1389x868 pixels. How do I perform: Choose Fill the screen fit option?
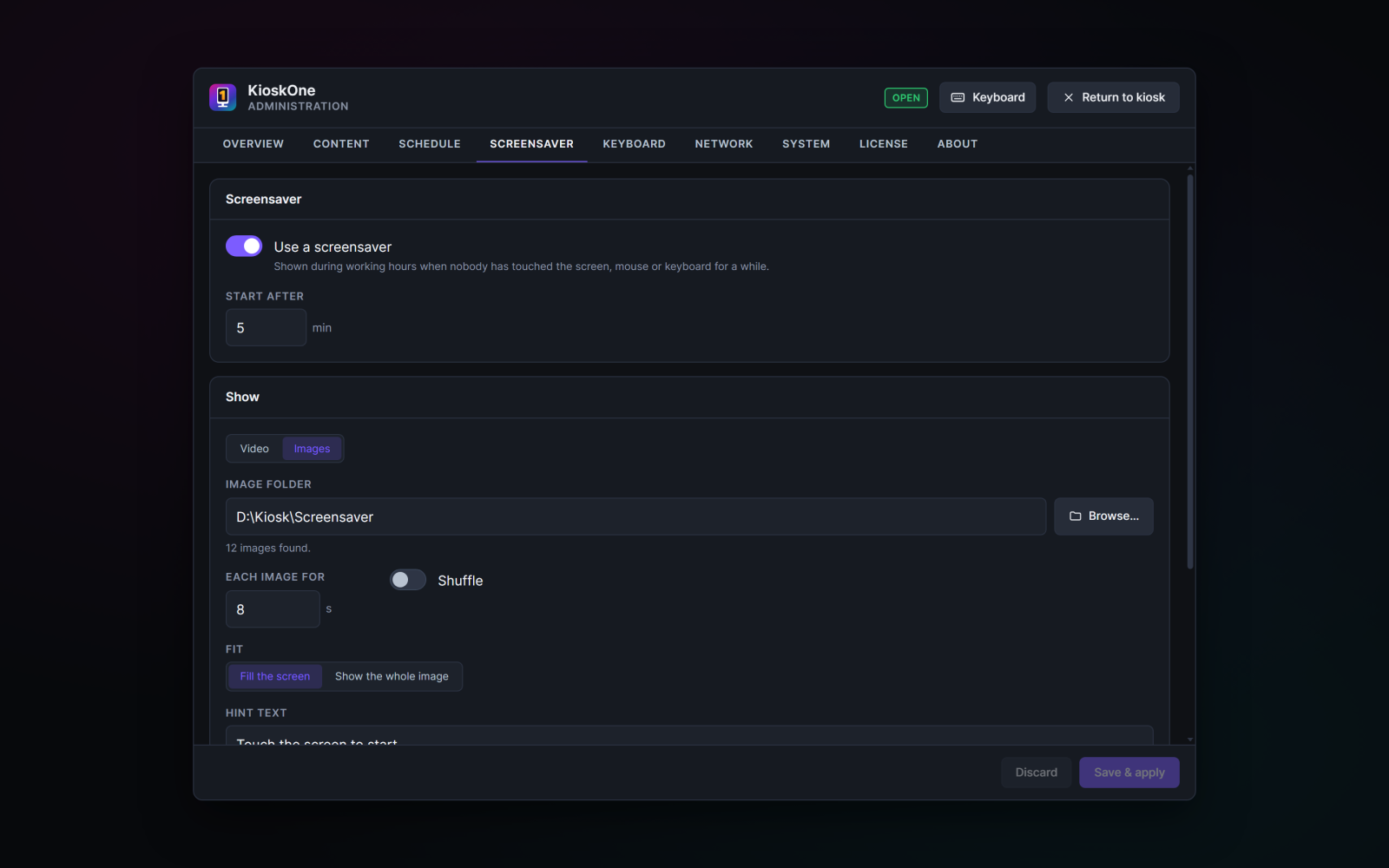tap(275, 676)
